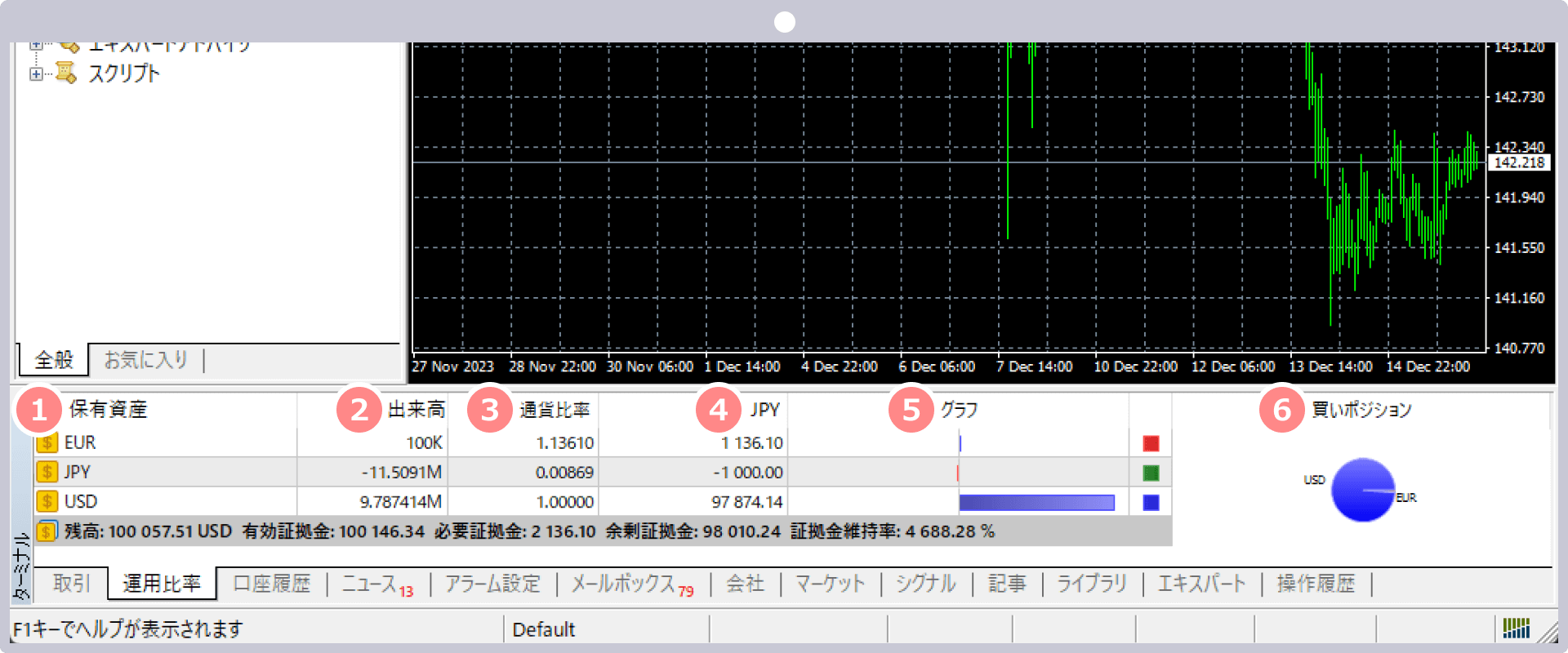Open the エキスパート tab
This screenshot has width=1568, height=653.
pyautogui.click(x=1202, y=584)
